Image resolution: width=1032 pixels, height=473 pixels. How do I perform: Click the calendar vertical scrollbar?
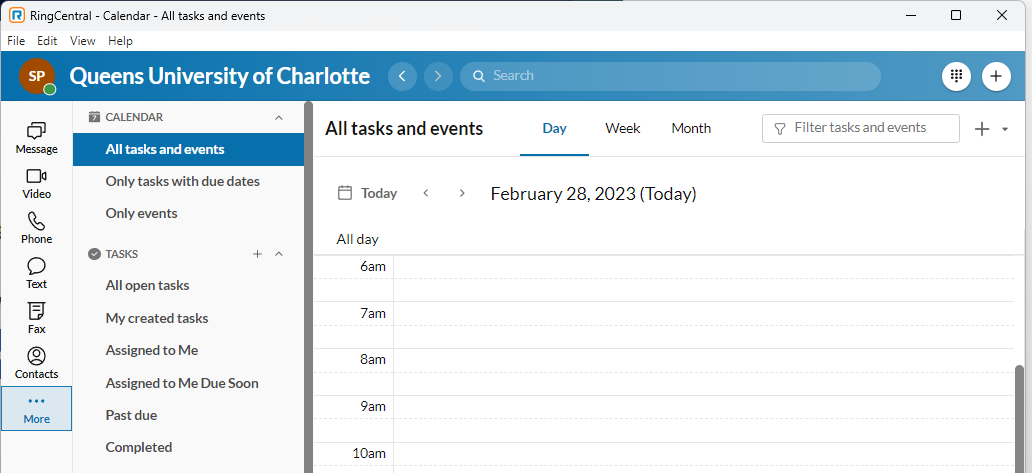[1019, 418]
